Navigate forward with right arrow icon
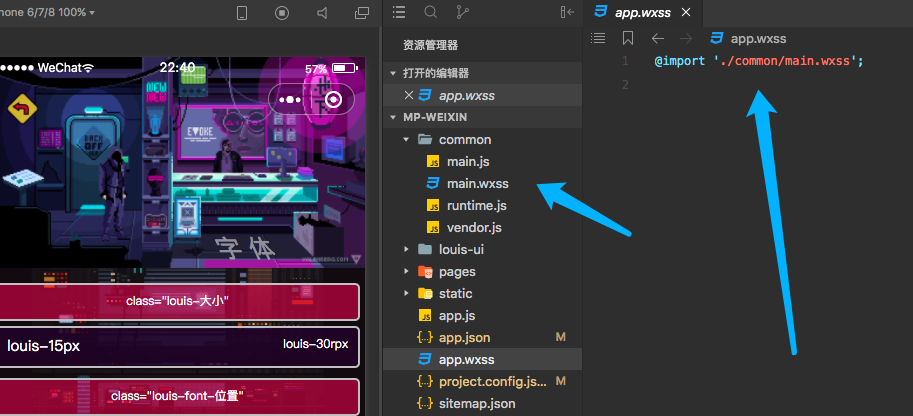The image size is (913, 416). tap(686, 38)
